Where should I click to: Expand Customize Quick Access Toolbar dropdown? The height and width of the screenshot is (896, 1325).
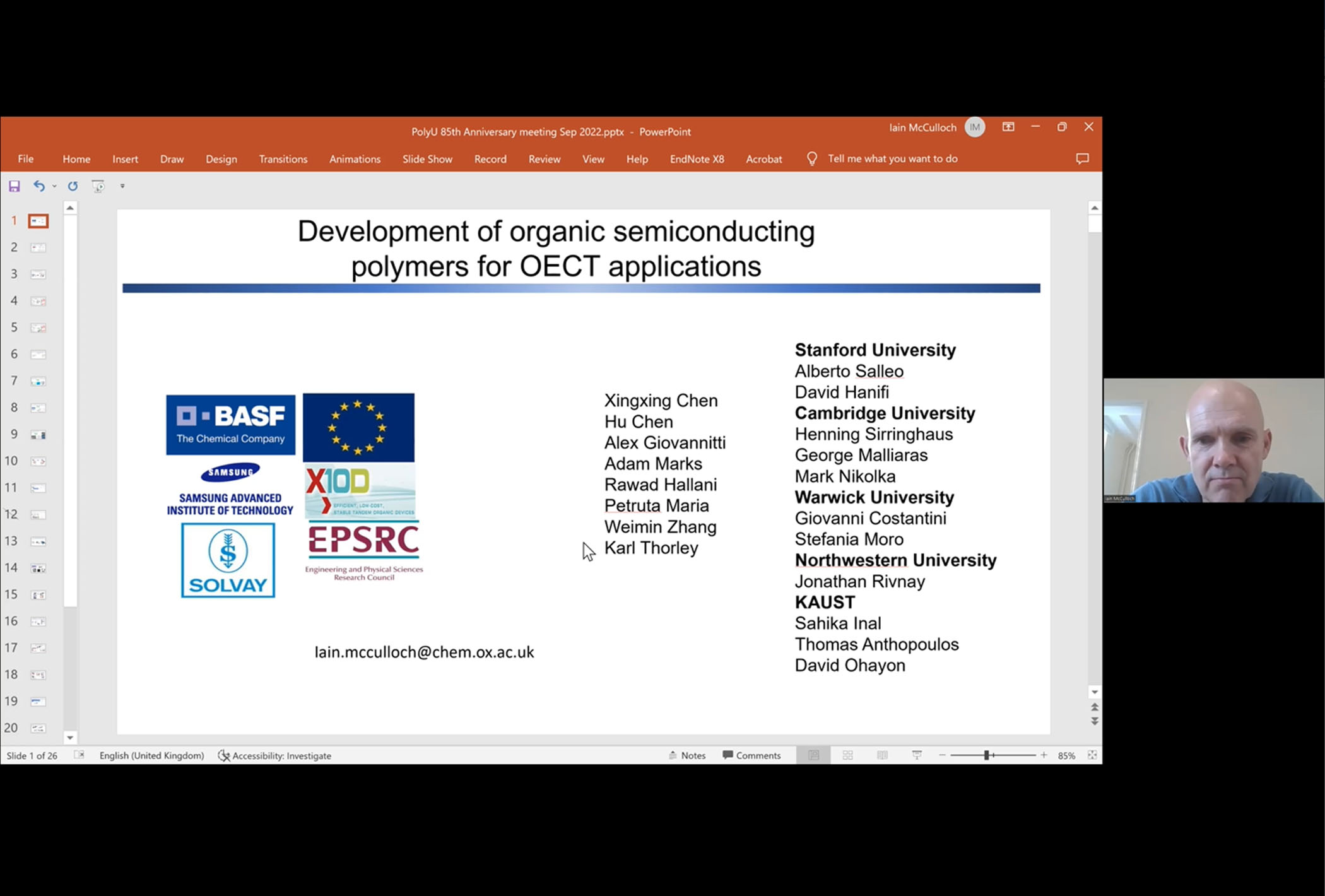[122, 186]
